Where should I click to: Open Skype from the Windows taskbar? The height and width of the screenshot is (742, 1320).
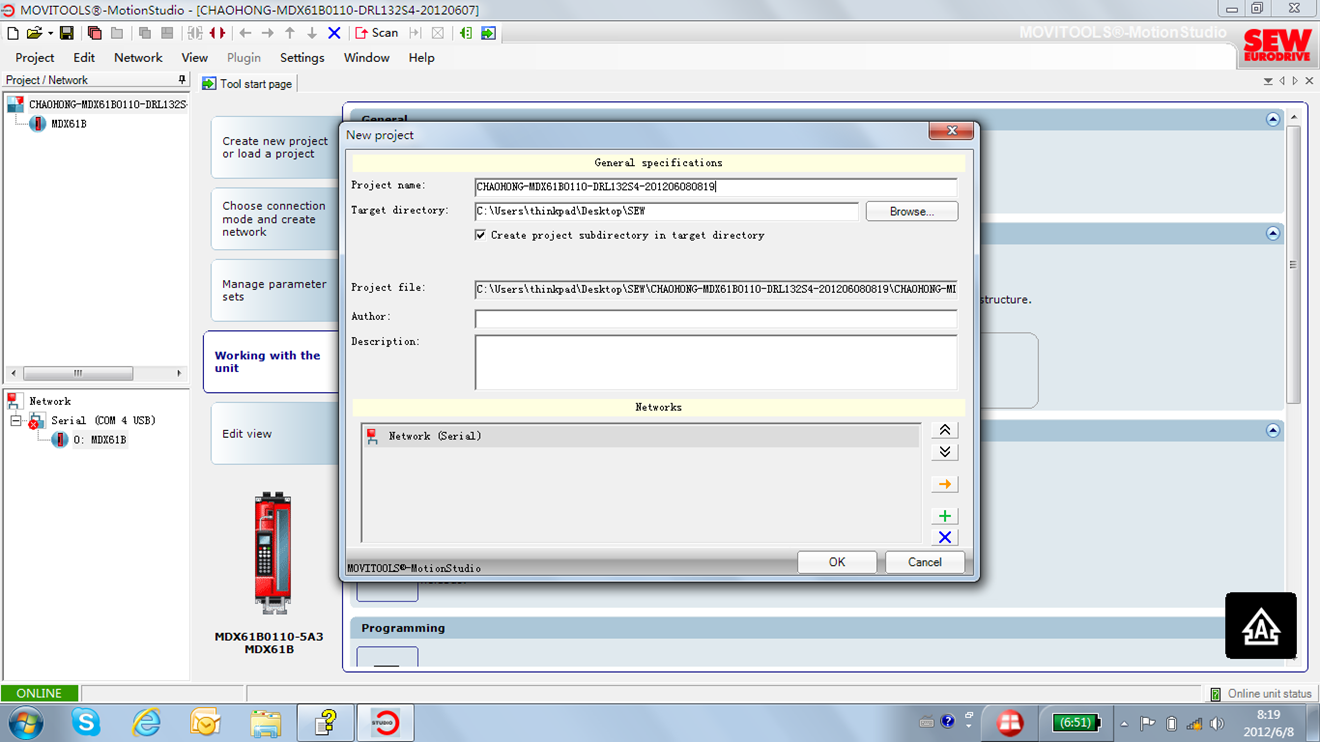(86, 722)
